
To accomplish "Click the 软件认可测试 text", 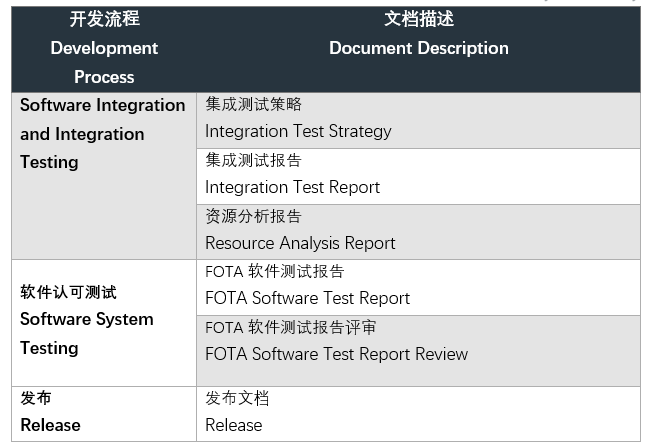I will click(x=68, y=292).
